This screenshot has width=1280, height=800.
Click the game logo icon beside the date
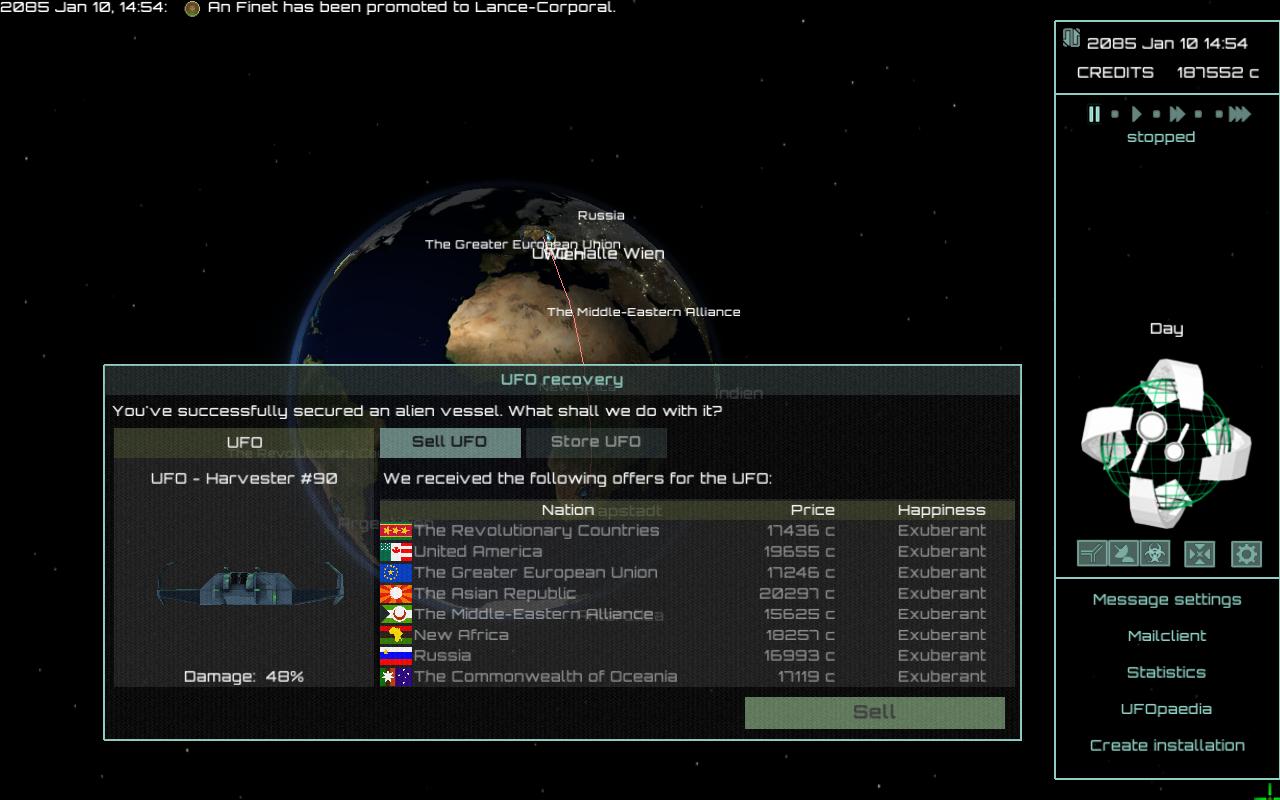pos(1071,38)
